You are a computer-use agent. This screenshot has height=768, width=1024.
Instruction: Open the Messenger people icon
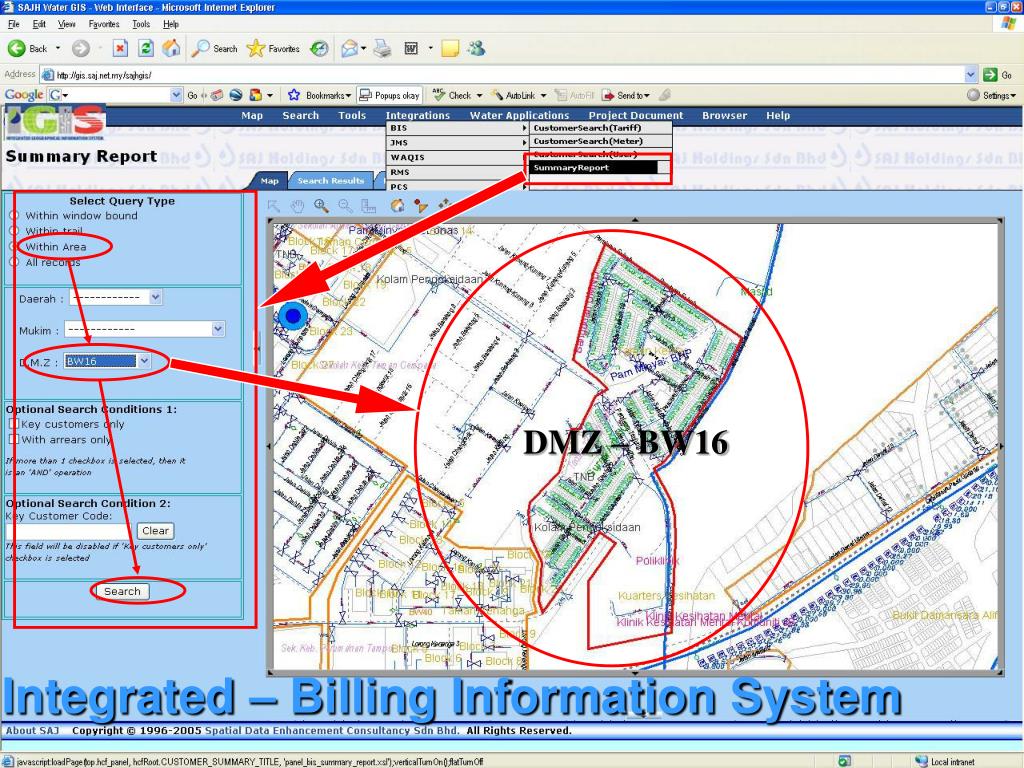point(476,48)
